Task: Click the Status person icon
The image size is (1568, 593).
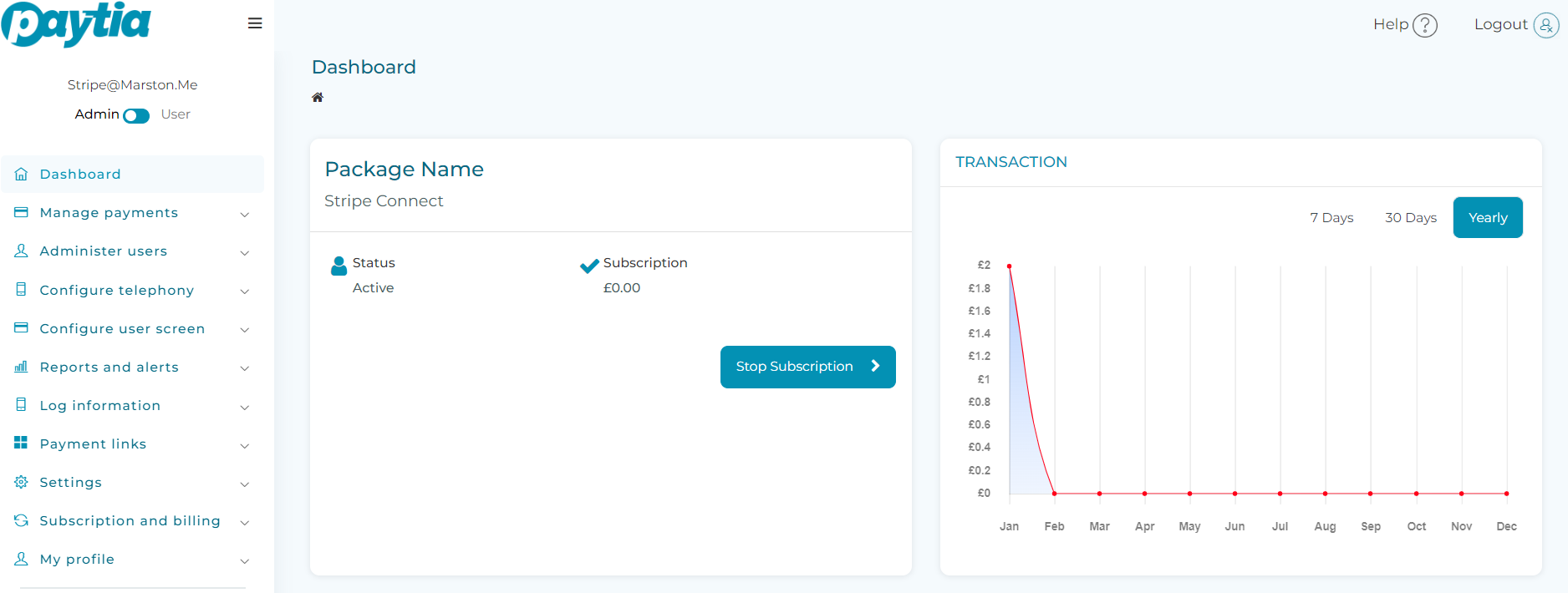Action: [339, 266]
